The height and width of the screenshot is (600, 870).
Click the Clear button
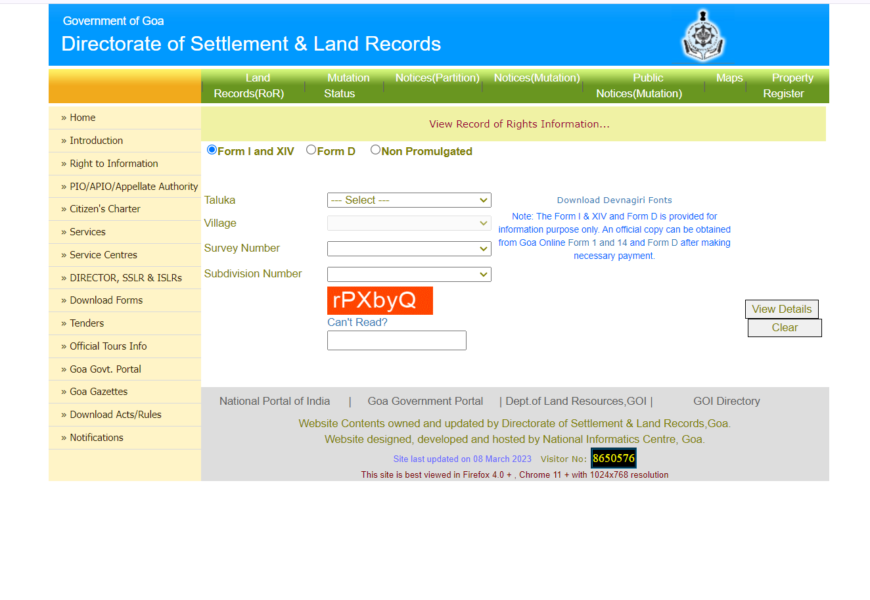pyautogui.click(x=785, y=327)
